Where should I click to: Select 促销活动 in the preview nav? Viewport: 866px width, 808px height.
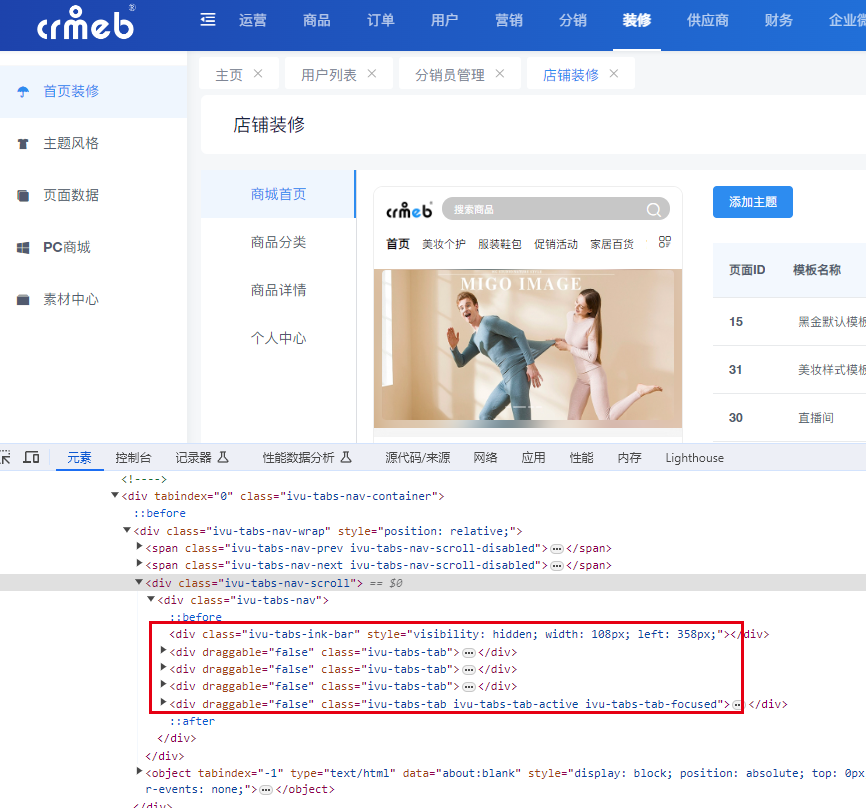[556, 244]
